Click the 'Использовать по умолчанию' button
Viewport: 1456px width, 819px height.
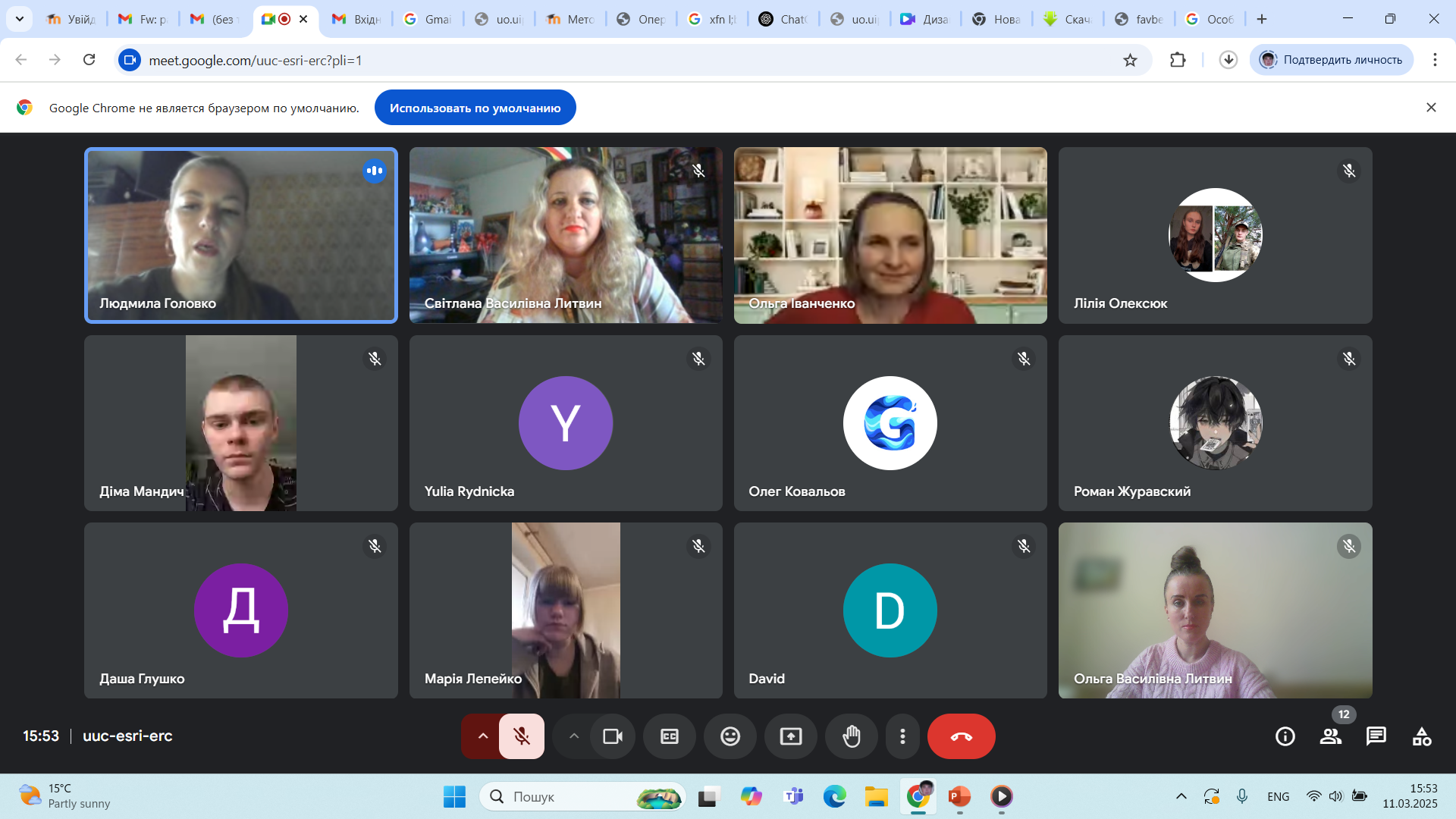coord(475,108)
